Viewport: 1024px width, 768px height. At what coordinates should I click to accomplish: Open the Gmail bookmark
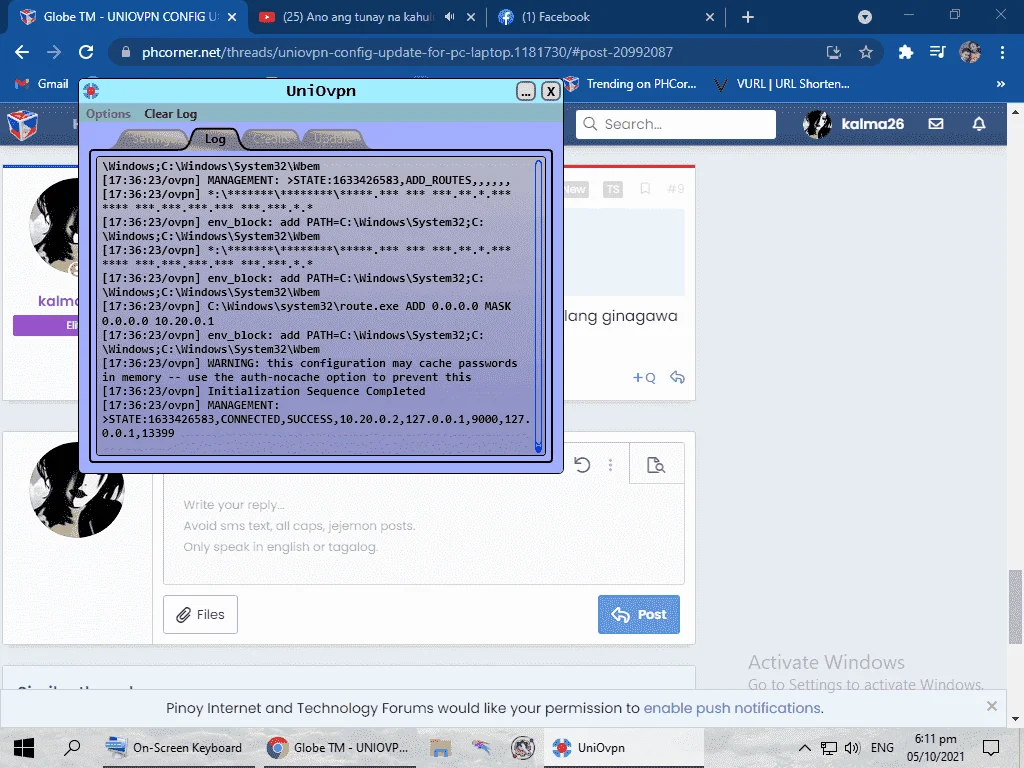tap(41, 84)
